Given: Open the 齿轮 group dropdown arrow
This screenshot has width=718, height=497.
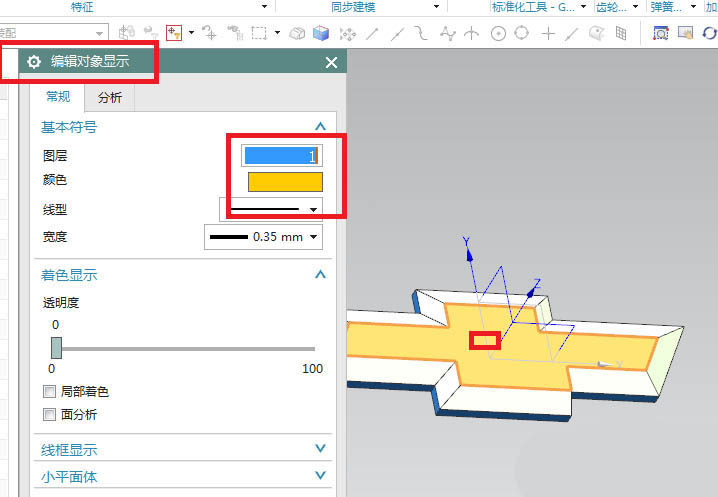Looking at the screenshot, I should (x=636, y=6).
